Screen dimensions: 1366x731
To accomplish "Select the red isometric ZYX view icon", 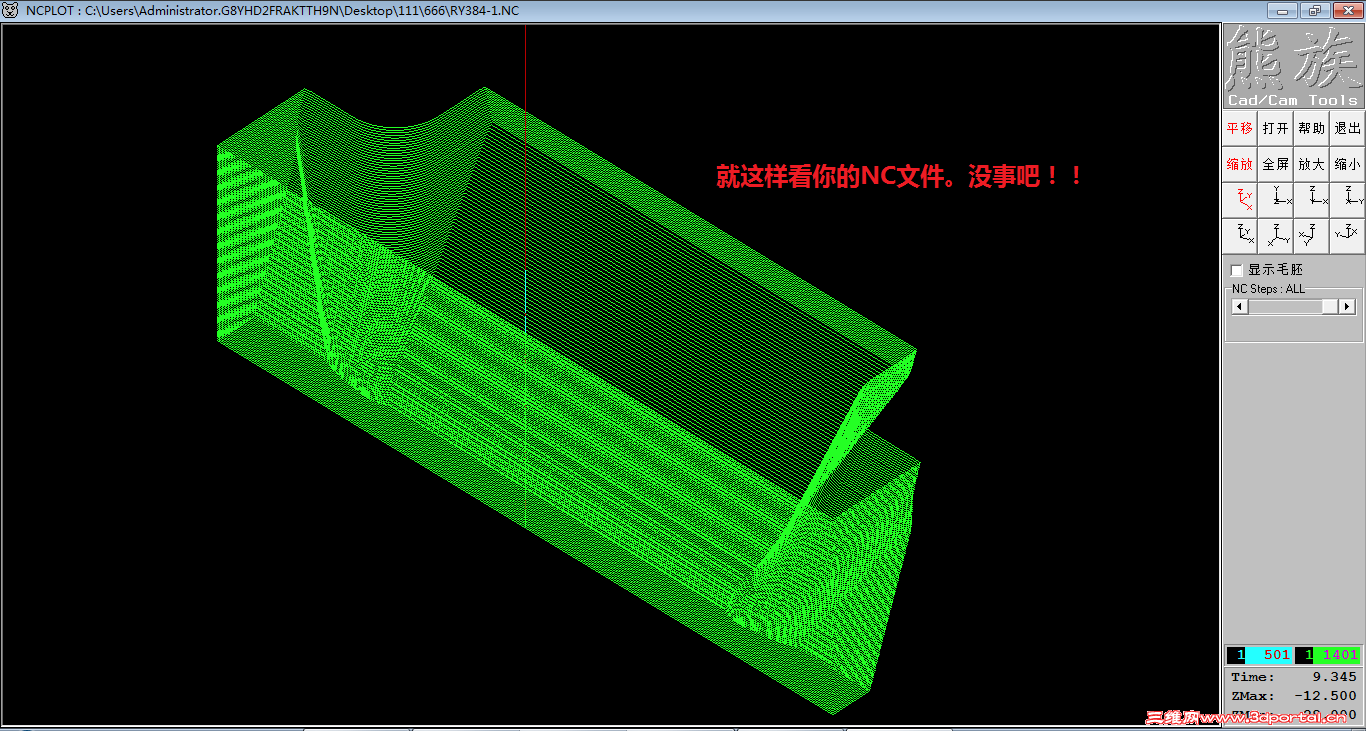I will [x=1240, y=200].
